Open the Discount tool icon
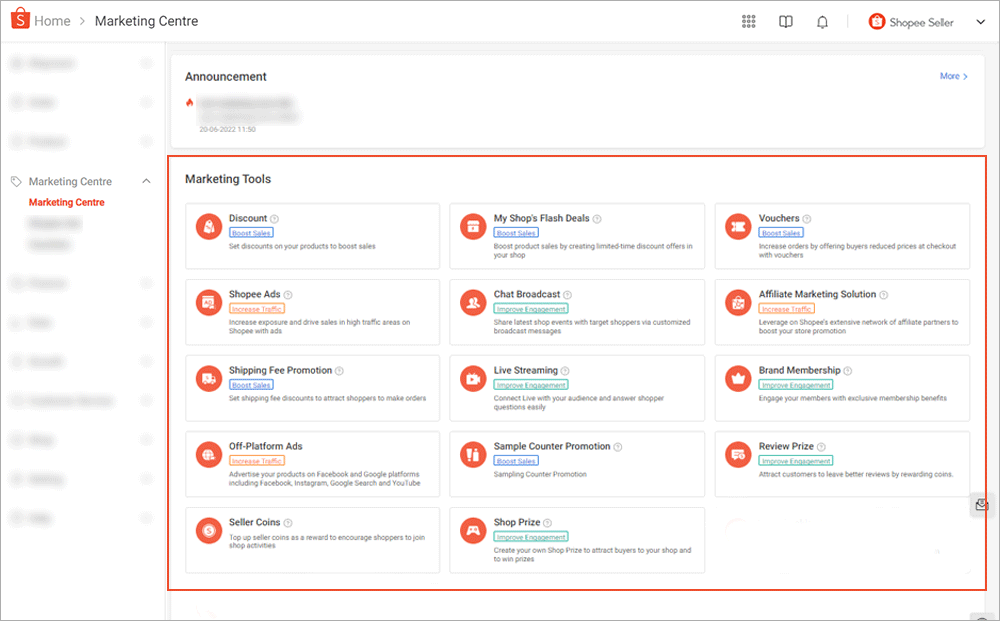The height and width of the screenshot is (621, 1000). tap(208, 226)
